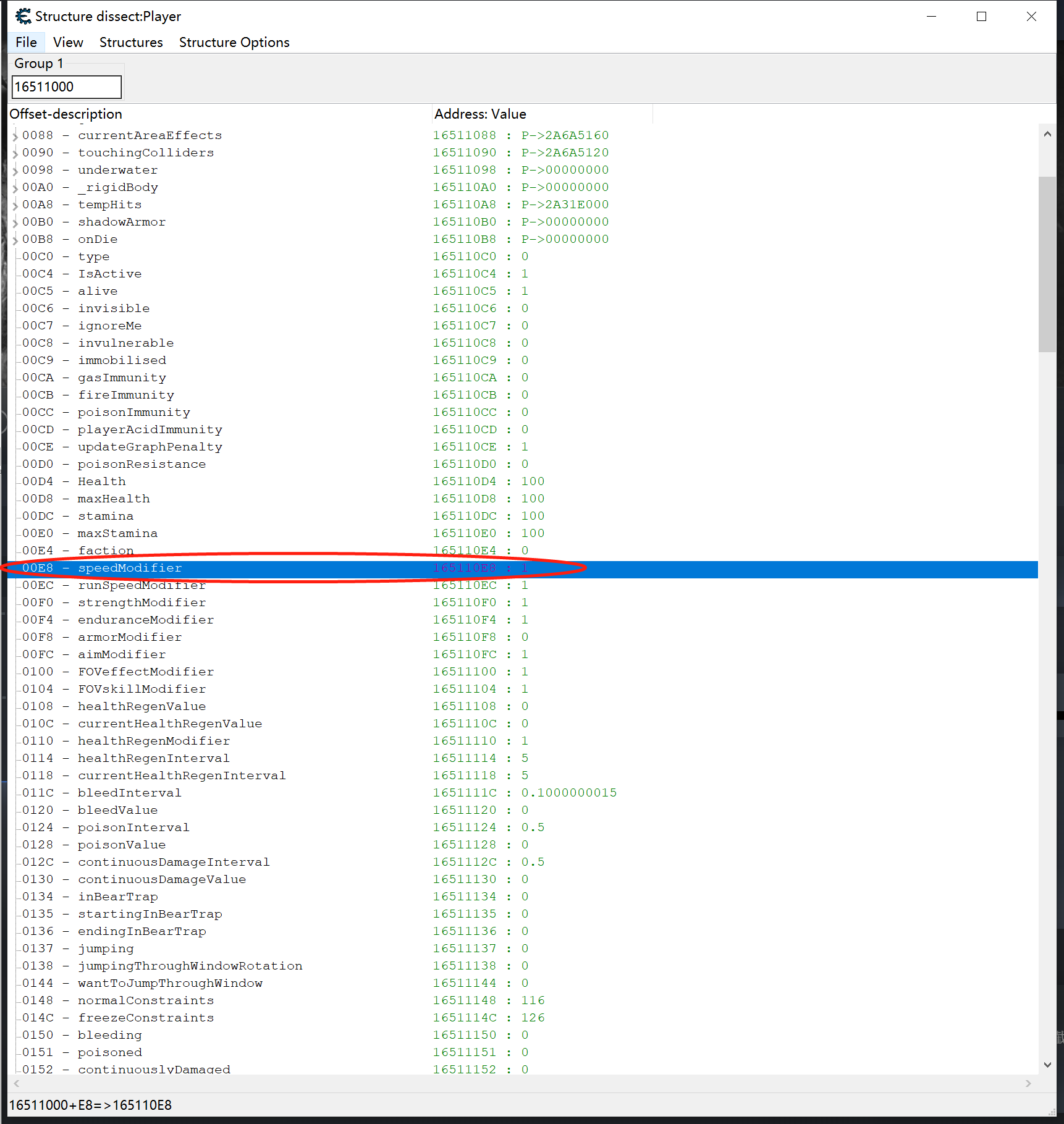Select the Health row at offset 00D4
The width and height of the screenshot is (1064, 1124).
(102, 481)
